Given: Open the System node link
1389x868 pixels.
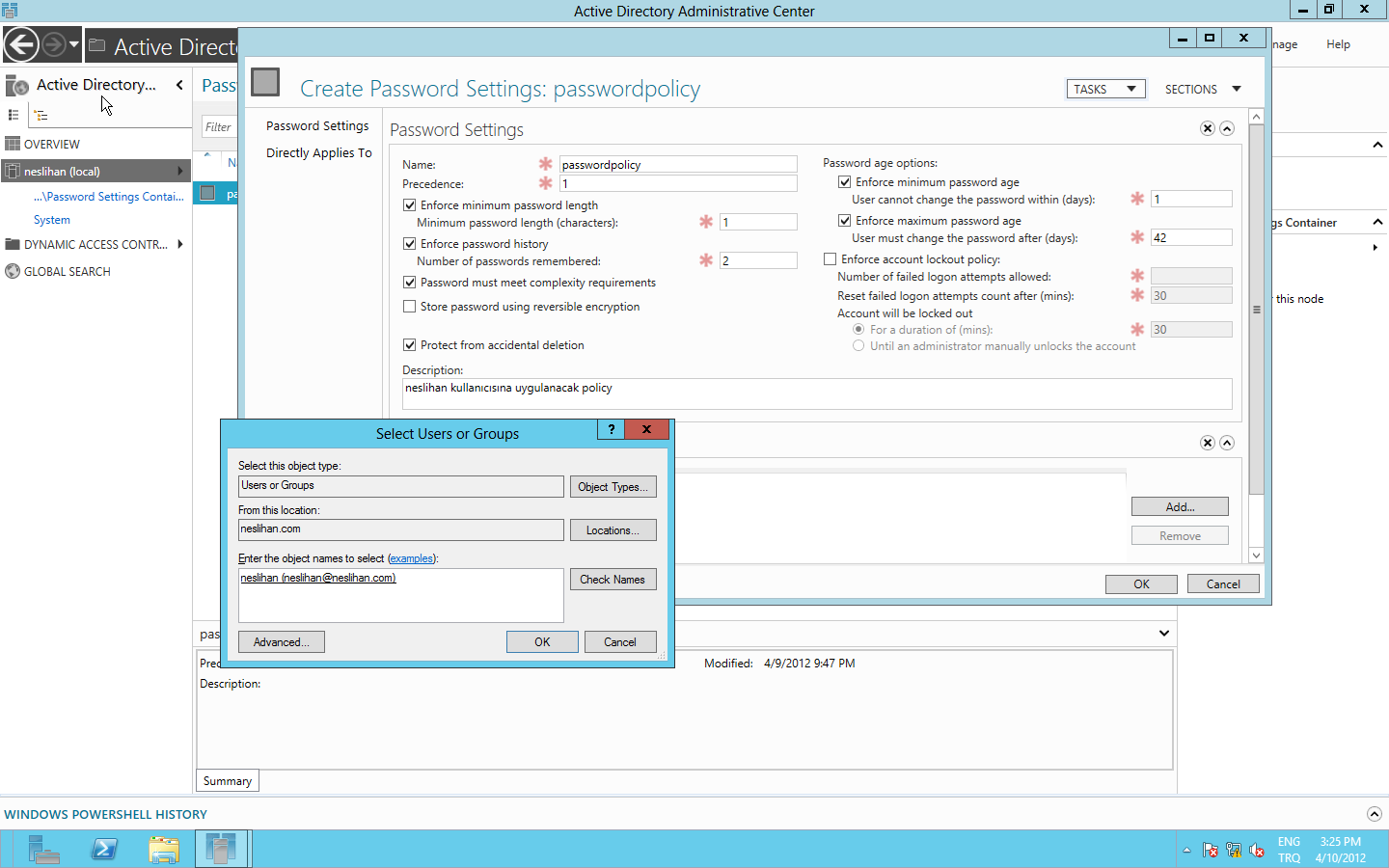Looking at the screenshot, I should point(52,220).
